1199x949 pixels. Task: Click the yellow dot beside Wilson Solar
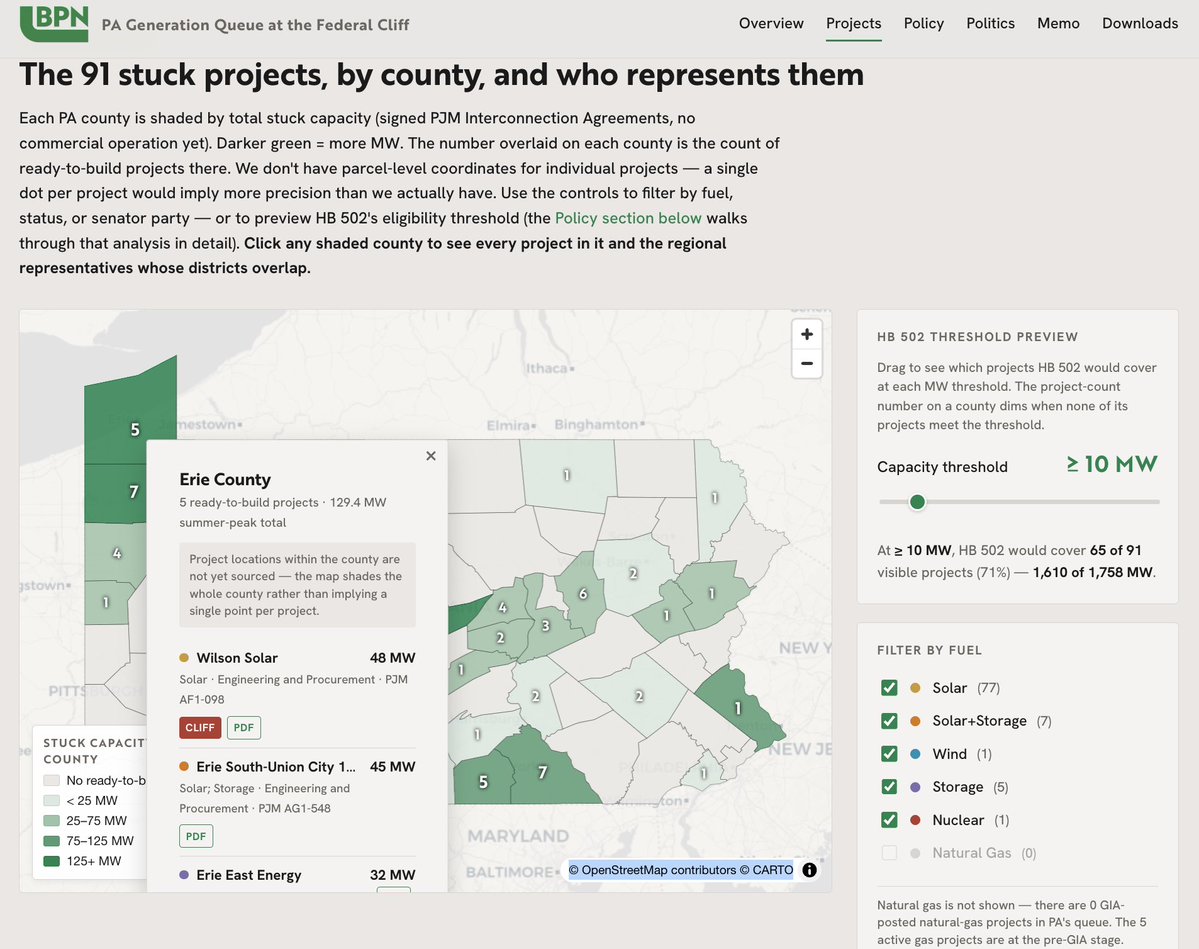point(184,658)
